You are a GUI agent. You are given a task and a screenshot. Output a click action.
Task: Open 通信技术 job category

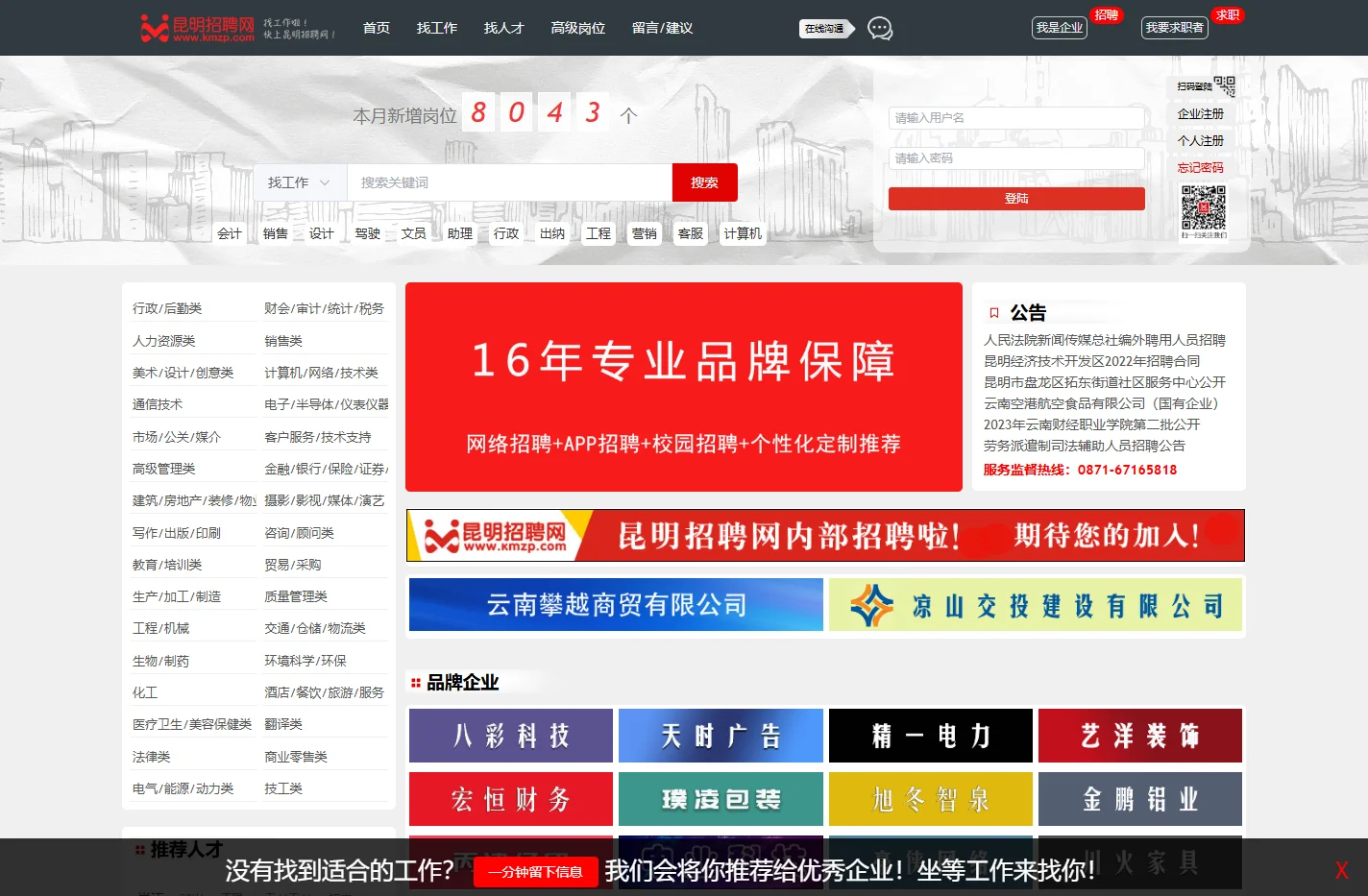coord(158,404)
